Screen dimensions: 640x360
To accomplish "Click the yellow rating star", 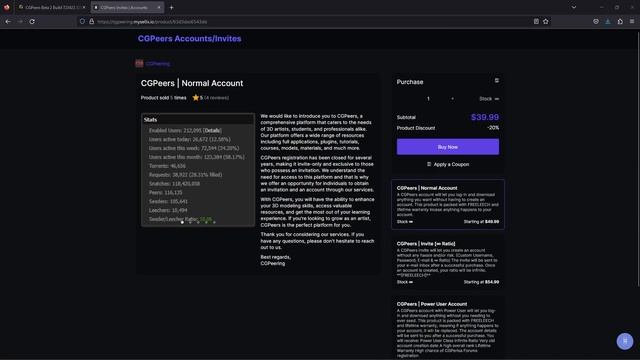I will (x=196, y=98).
